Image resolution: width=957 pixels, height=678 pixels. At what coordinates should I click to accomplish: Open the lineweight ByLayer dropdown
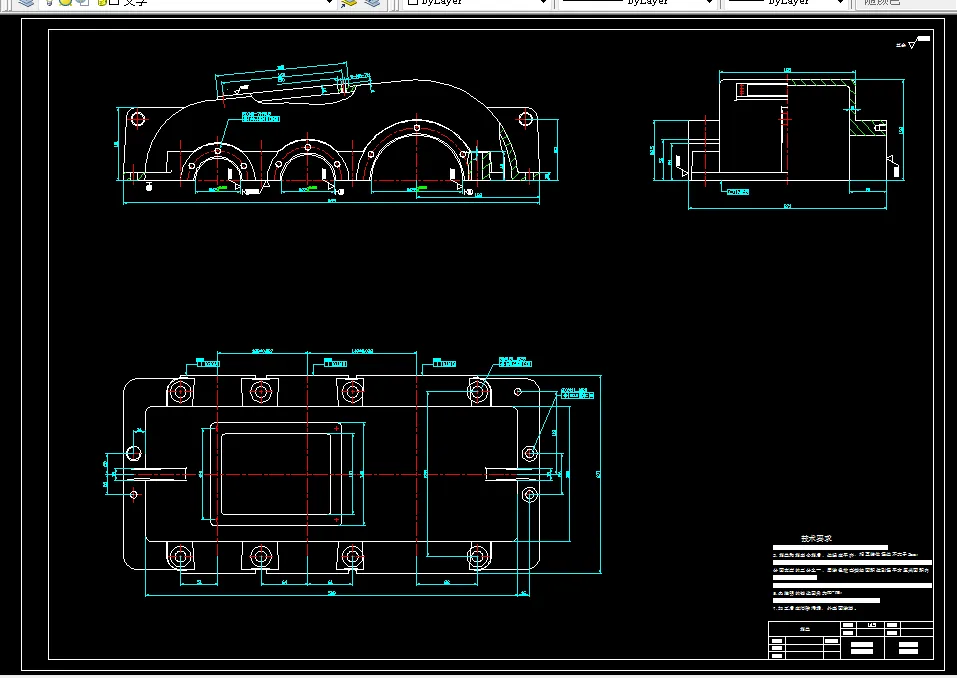(786, 2)
